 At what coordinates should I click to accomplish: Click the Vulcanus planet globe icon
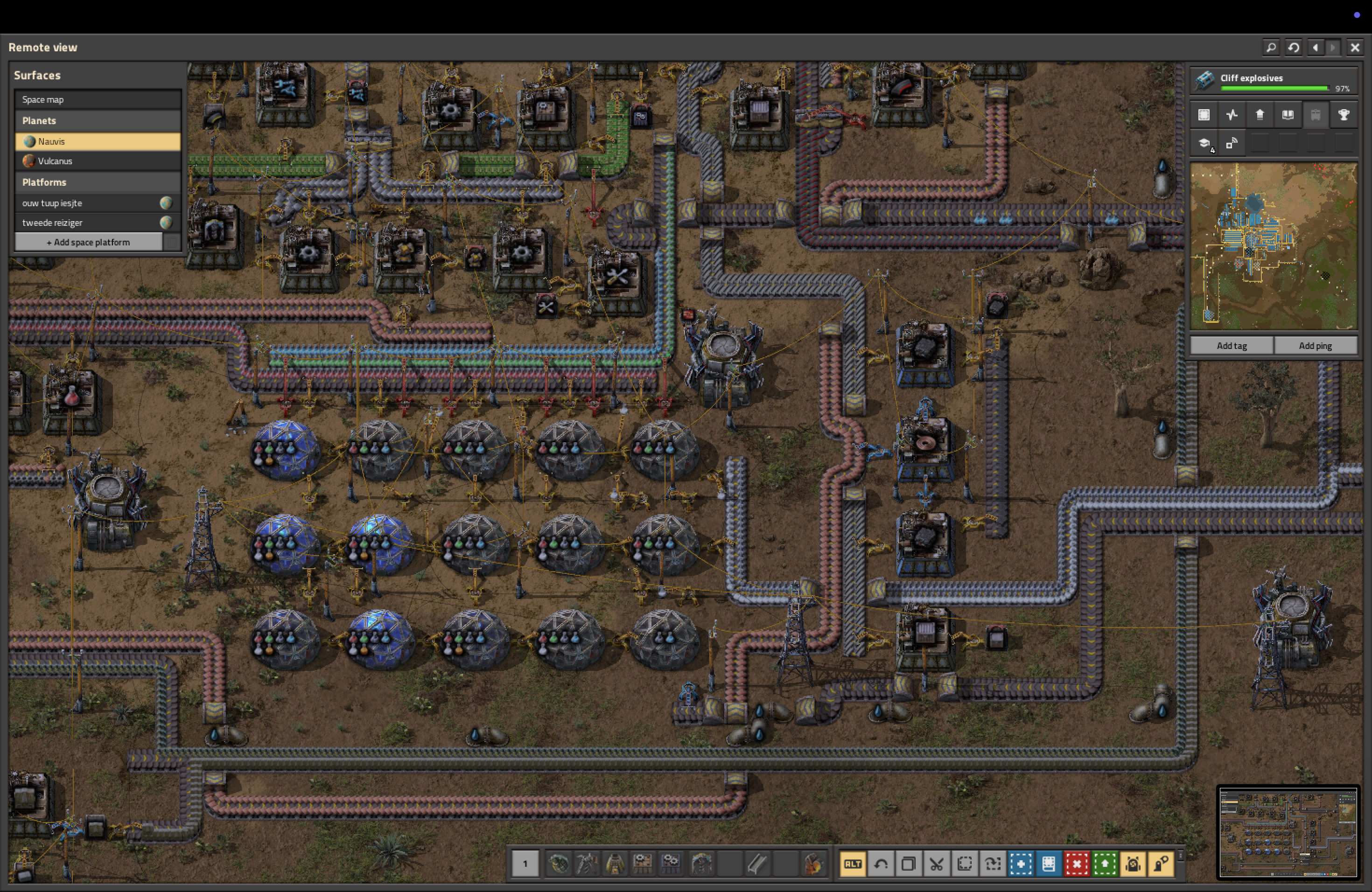[x=29, y=161]
